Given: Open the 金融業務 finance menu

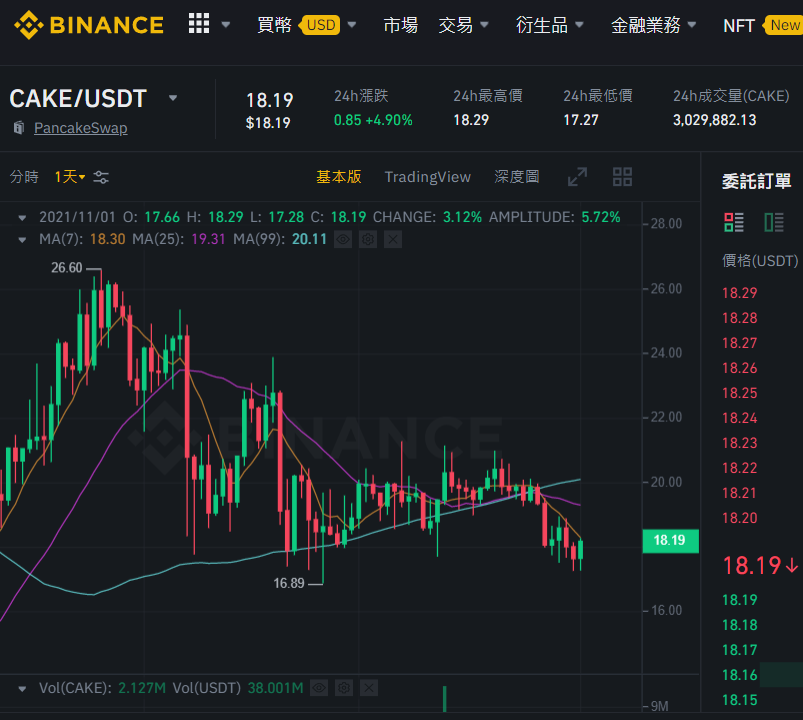Looking at the screenshot, I should (x=645, y=25).
